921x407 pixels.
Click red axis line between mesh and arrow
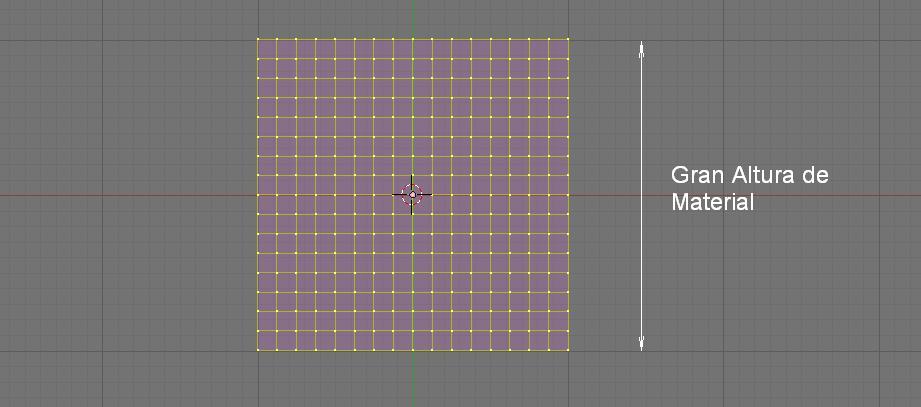click(x=604, y=194)
